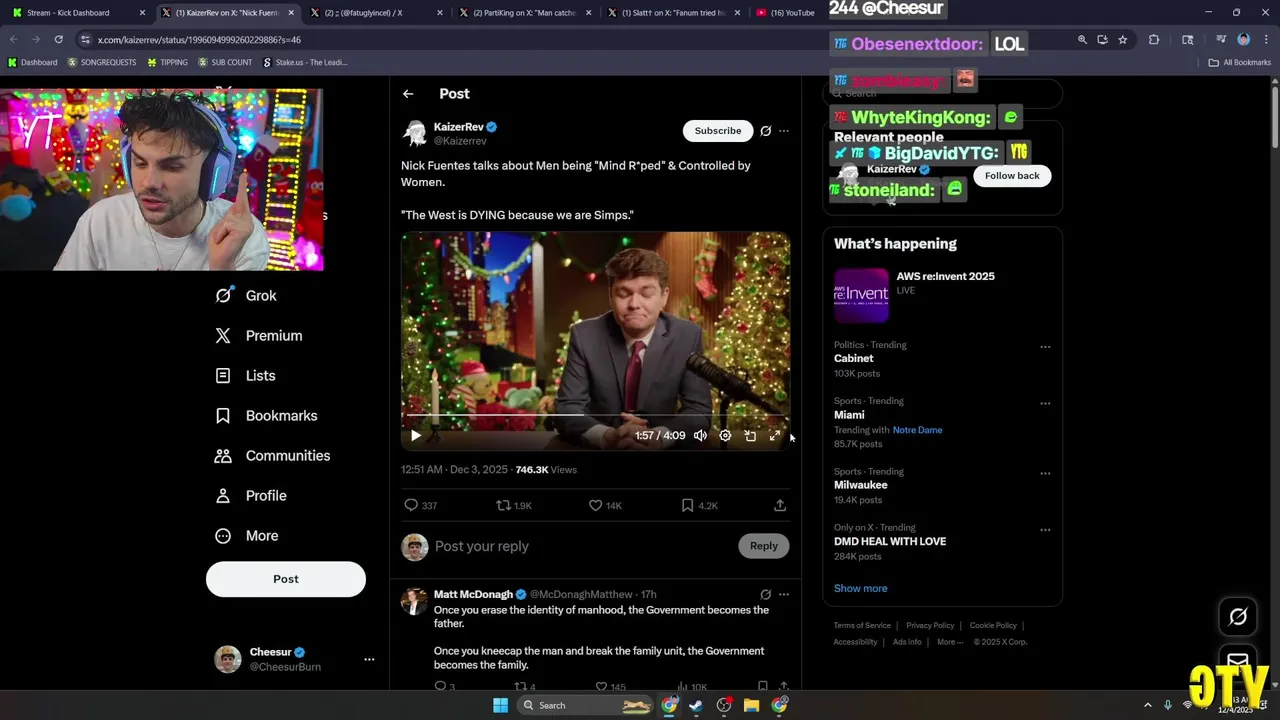Open Privacy Policy link
This screenshot has height=720, width=1280.
[x=930, y=626]
